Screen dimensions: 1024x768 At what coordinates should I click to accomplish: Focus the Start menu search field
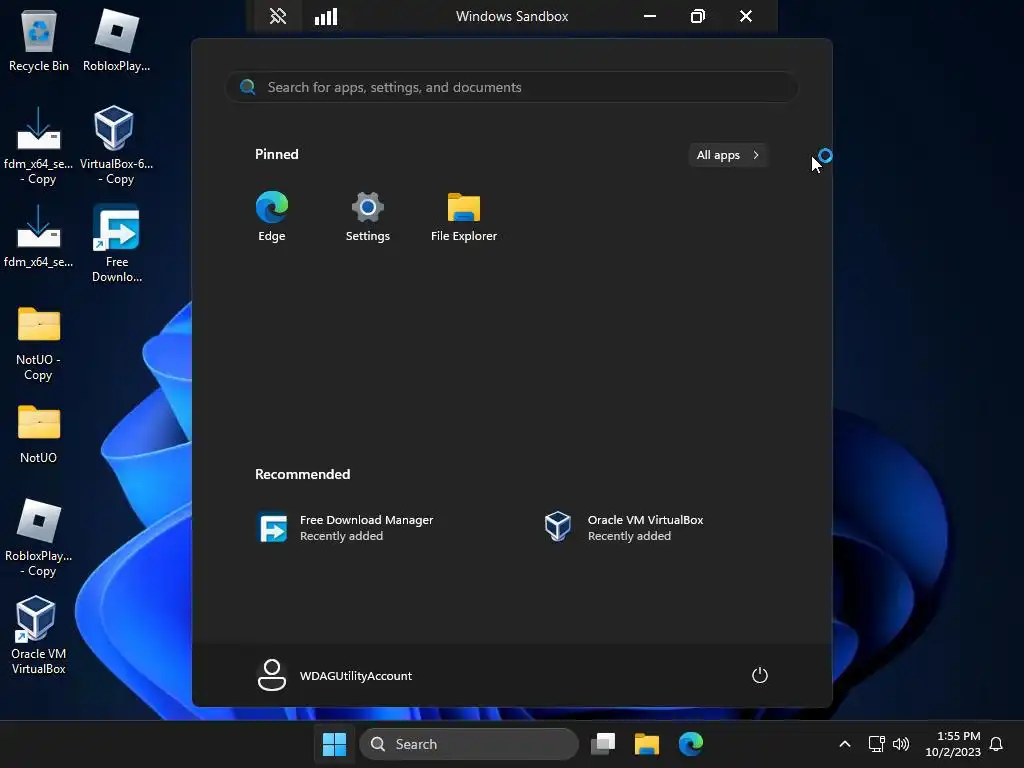coord(512,88)
